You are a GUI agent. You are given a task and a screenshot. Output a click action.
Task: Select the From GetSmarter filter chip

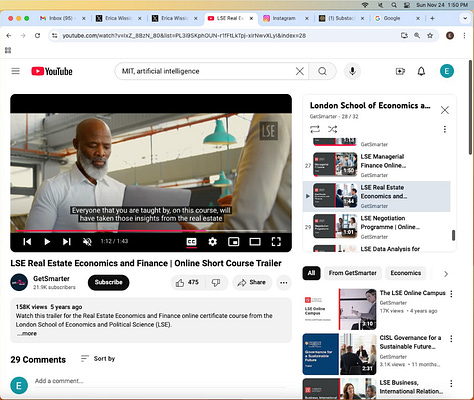coord(353,273)
